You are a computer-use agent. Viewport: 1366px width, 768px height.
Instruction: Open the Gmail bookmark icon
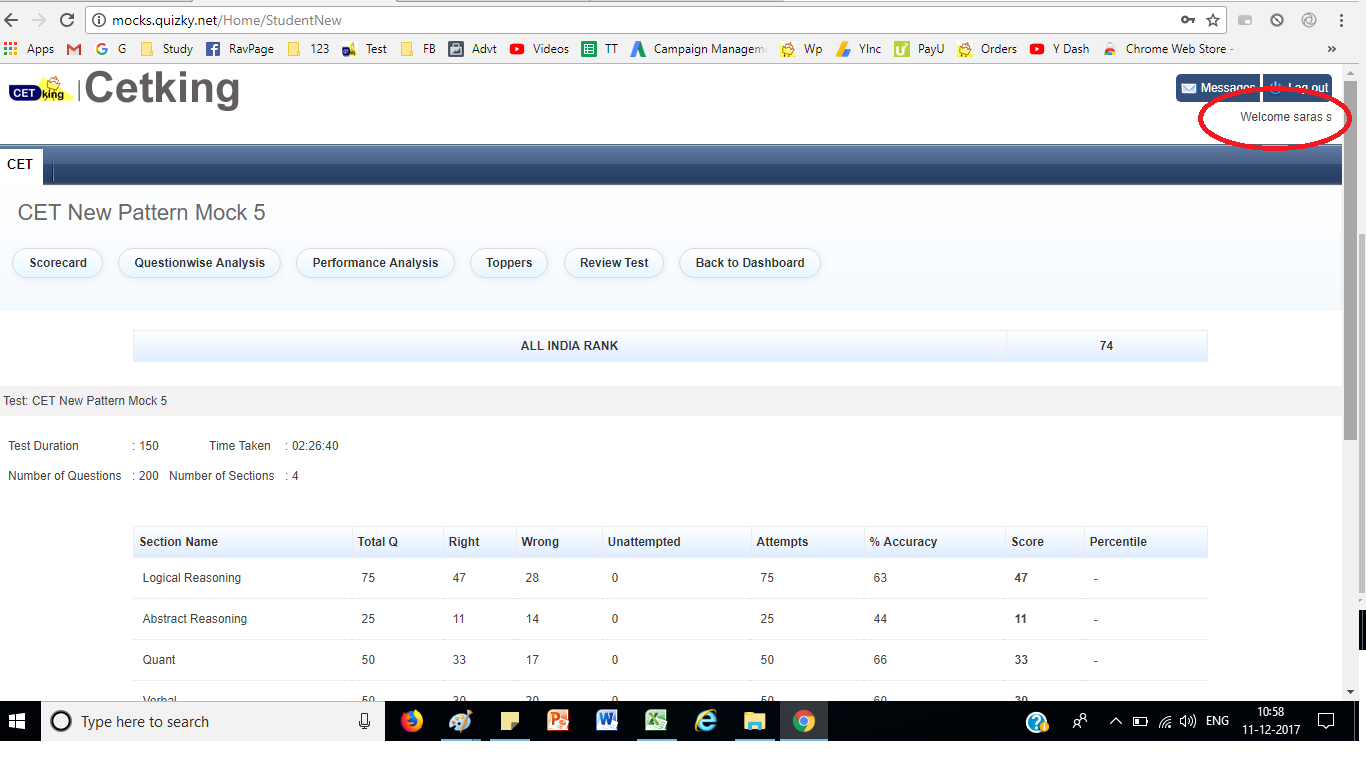point(74,48)
